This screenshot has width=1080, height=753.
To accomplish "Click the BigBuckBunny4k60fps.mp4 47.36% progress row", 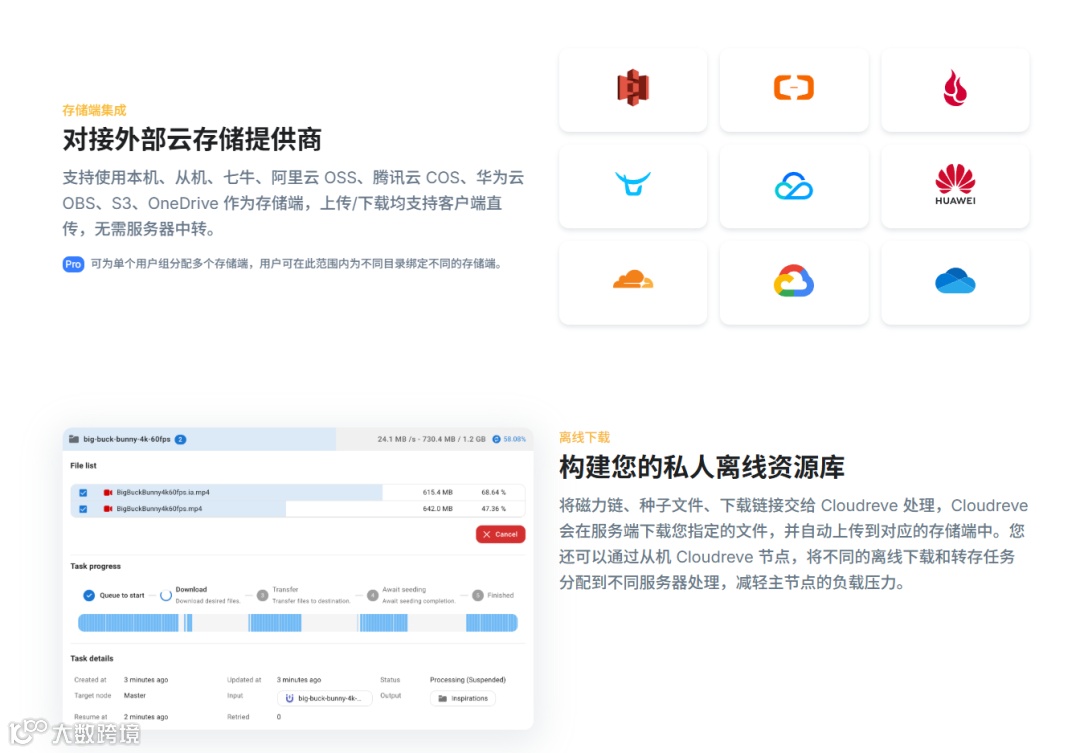I will click(x=298, y=508).
